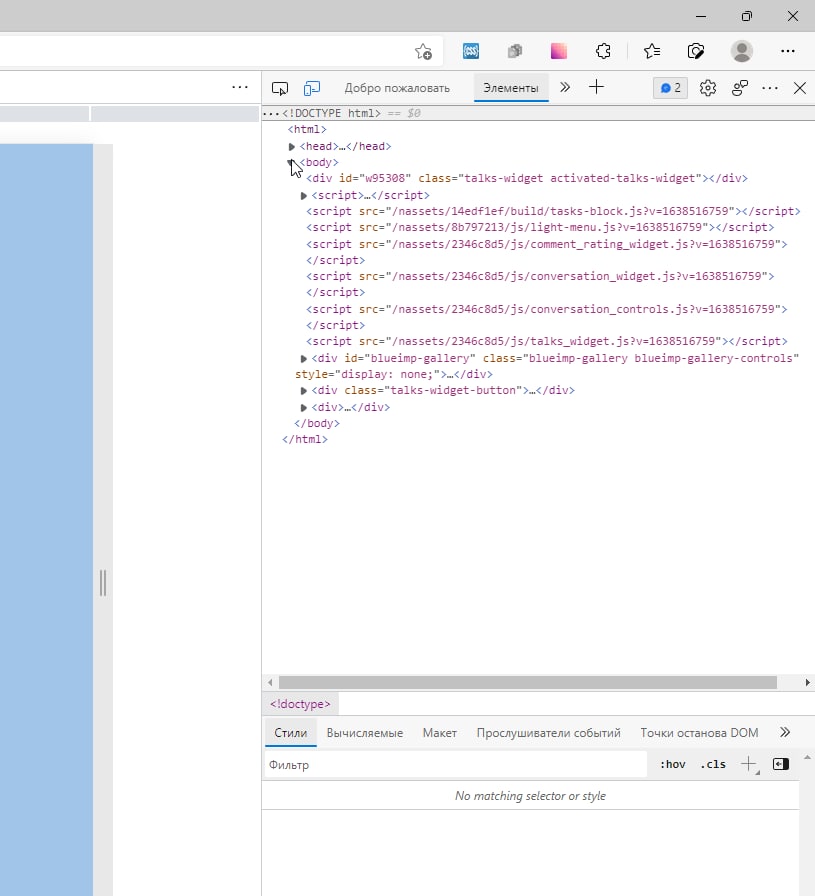Click the Фильтр styles input field
The height and width of the screenshot is (896, 815).
tap(456, 765)
